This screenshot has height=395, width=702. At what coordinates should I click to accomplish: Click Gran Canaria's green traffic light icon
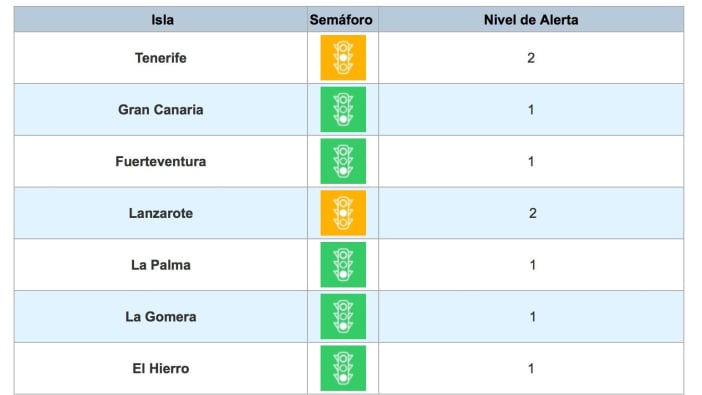343,109
